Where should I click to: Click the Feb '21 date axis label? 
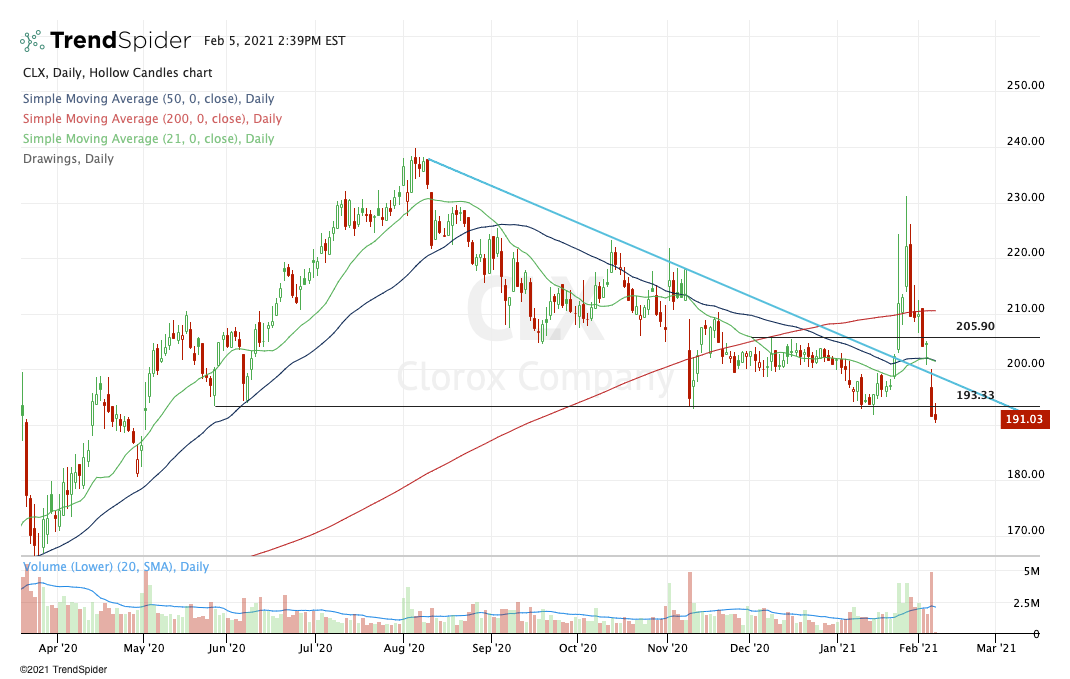pyautogui.click(x=919, y=648)
